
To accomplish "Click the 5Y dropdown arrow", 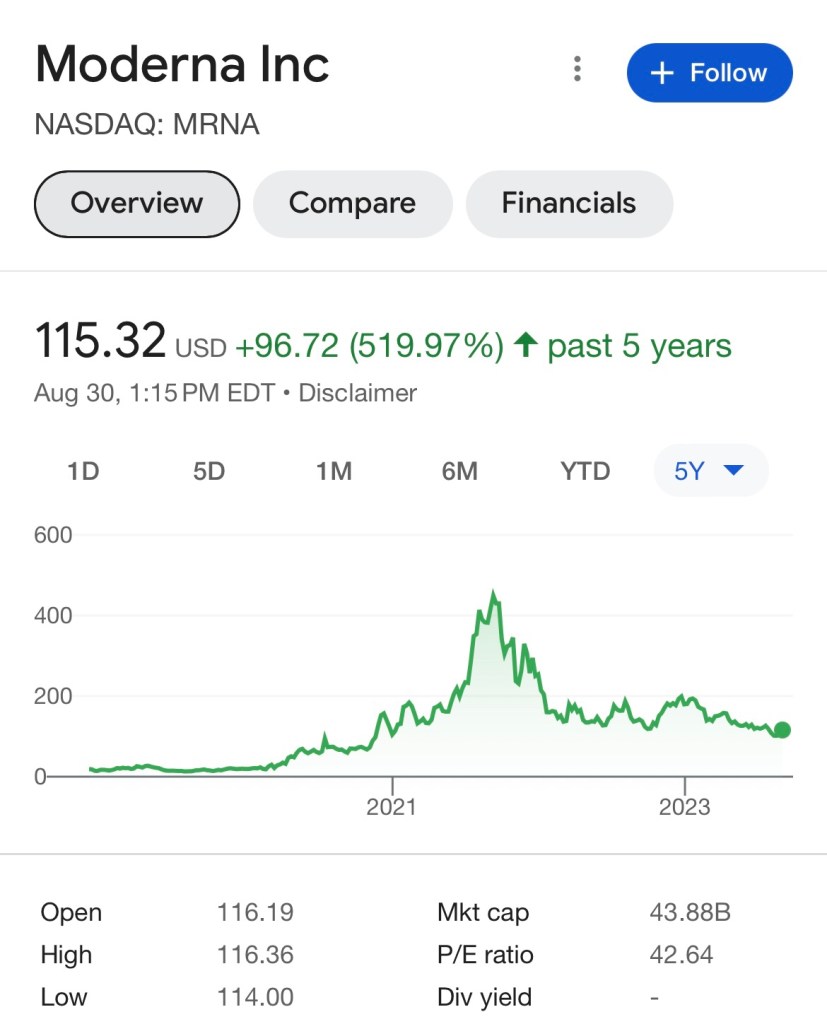I will [733, 470].
